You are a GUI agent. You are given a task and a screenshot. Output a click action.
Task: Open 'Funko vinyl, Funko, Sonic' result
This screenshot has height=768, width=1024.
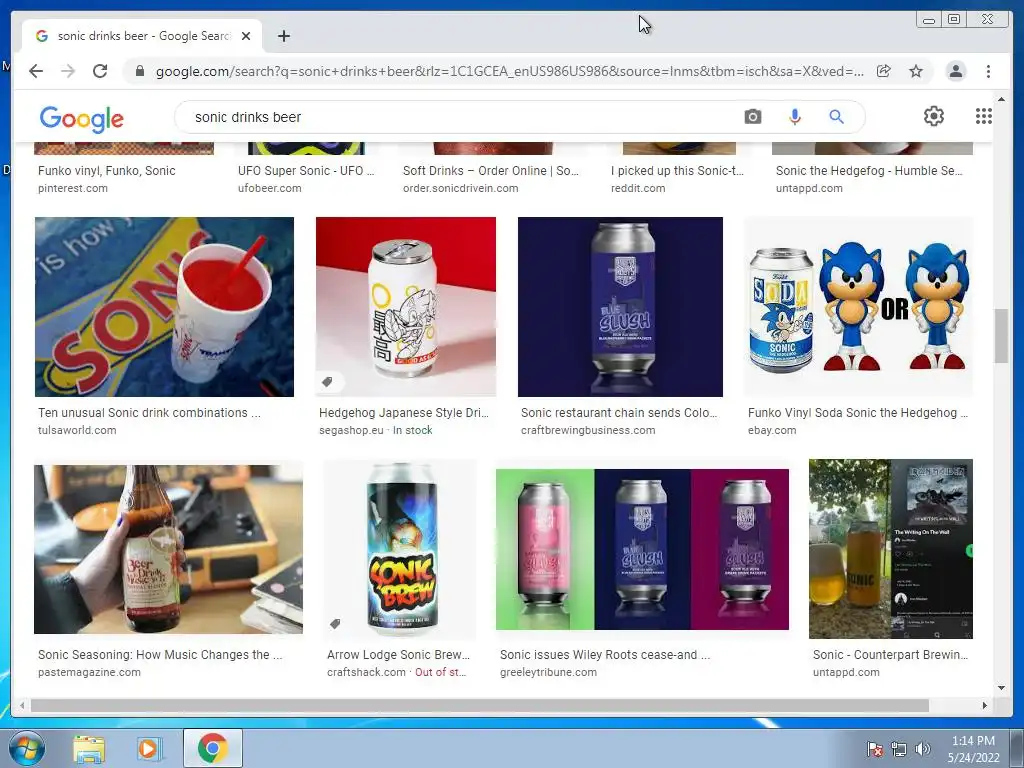[x=106, y=170]
